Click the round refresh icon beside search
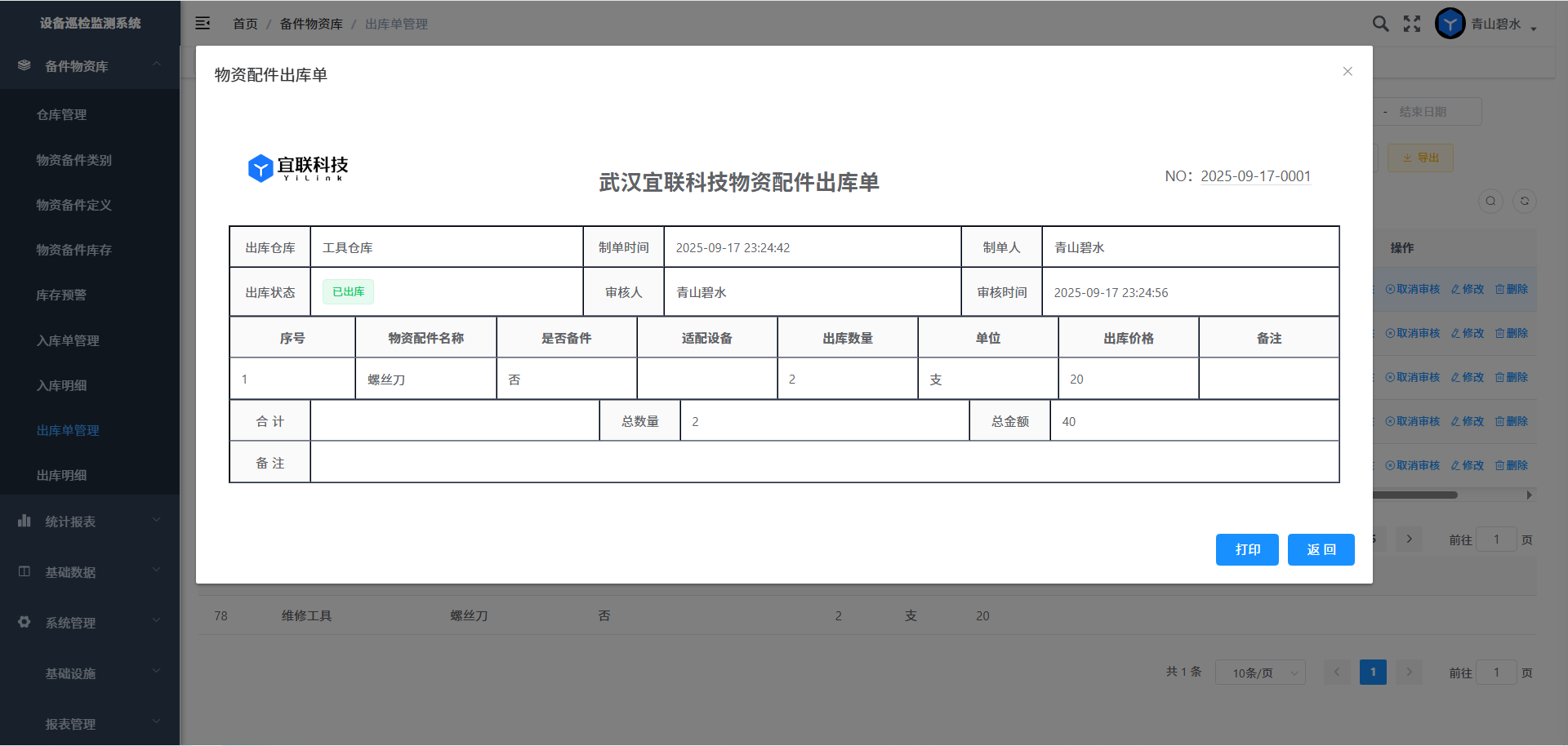This screenshot has height=746, width=1568. coord(1524,202)
